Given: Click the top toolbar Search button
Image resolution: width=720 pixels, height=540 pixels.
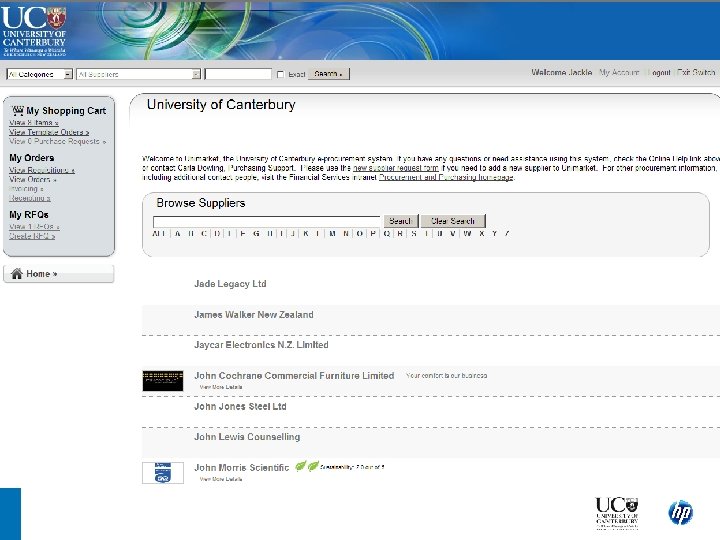Looking at the screenshot, I should coord(328,74).
